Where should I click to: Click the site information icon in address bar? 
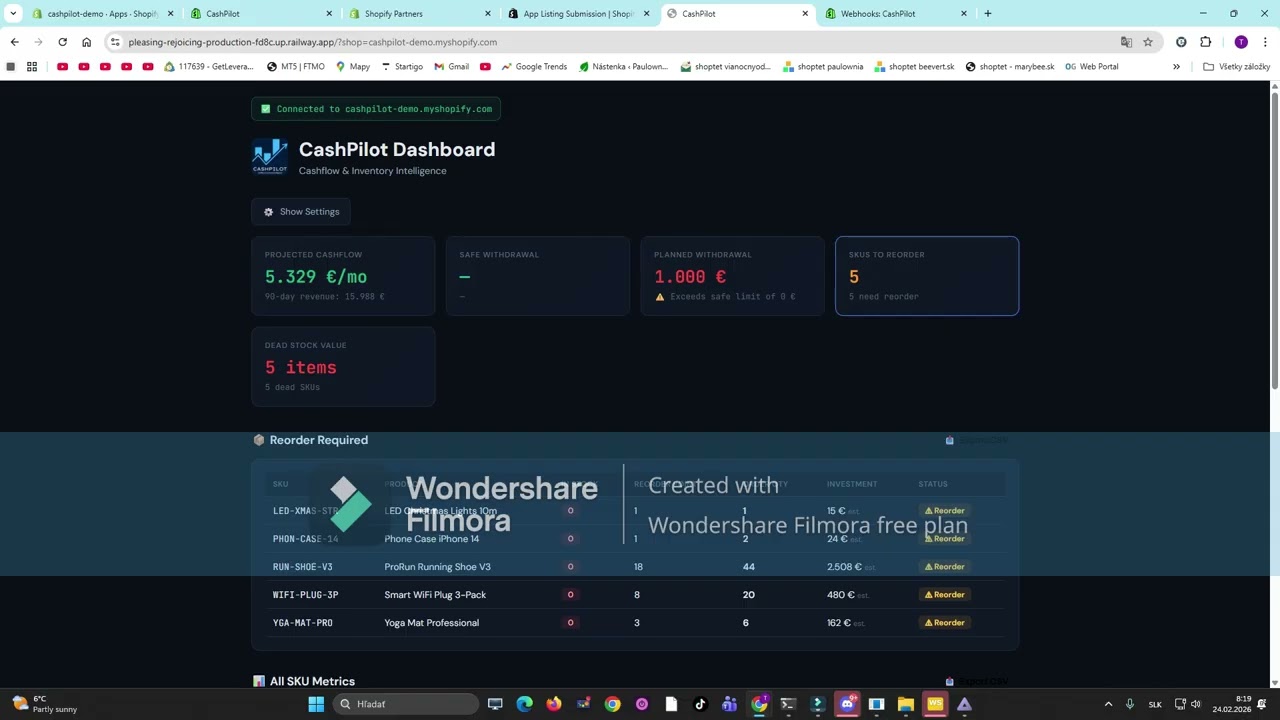[x=115, y=42]
